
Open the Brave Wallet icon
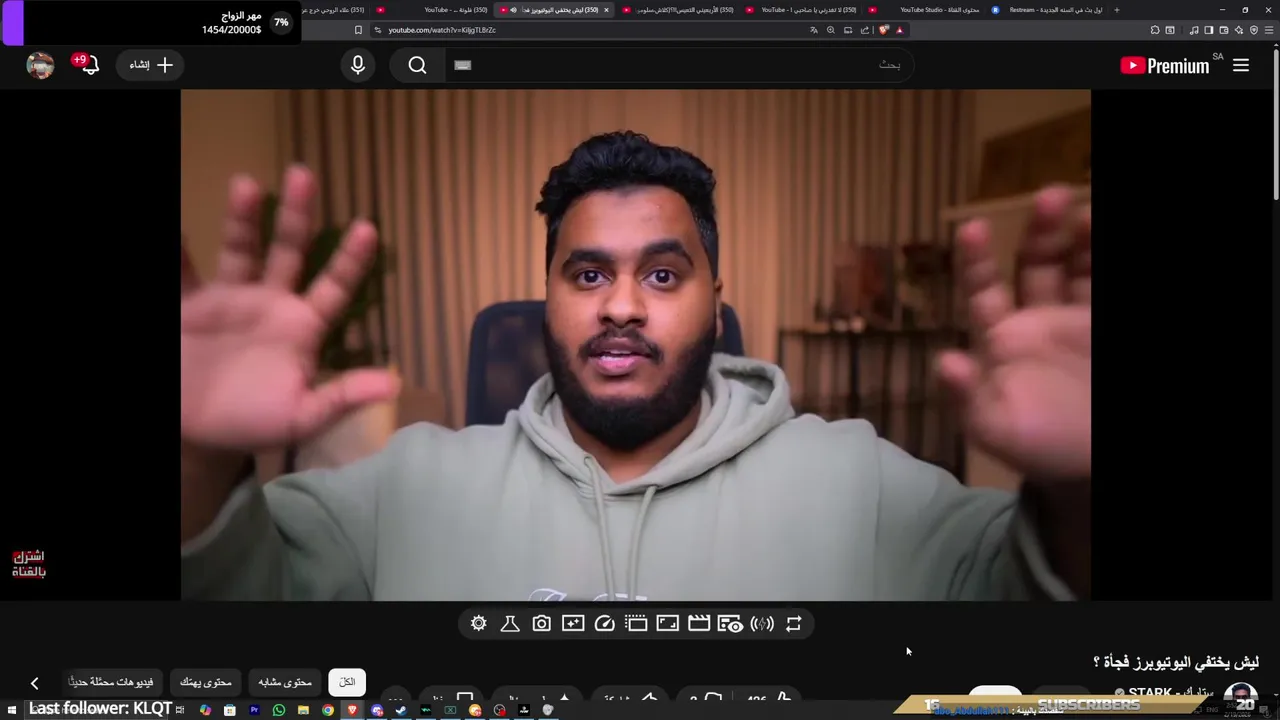[x=1223, y=30]
